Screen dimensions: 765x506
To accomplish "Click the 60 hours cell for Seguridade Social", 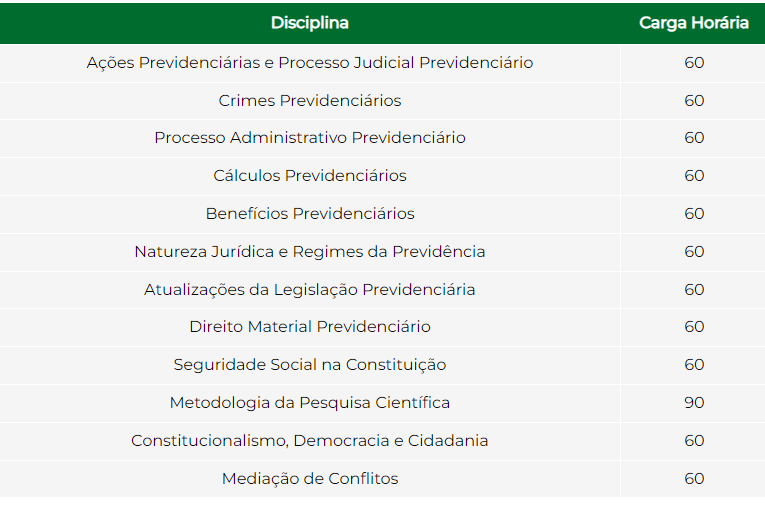I will coord(694,365).
